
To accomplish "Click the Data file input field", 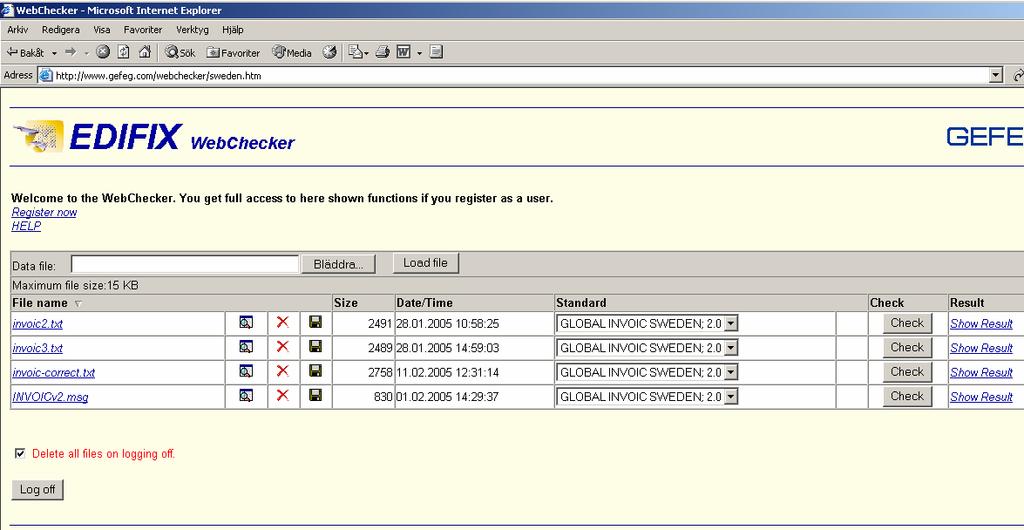I will point(185,264).
